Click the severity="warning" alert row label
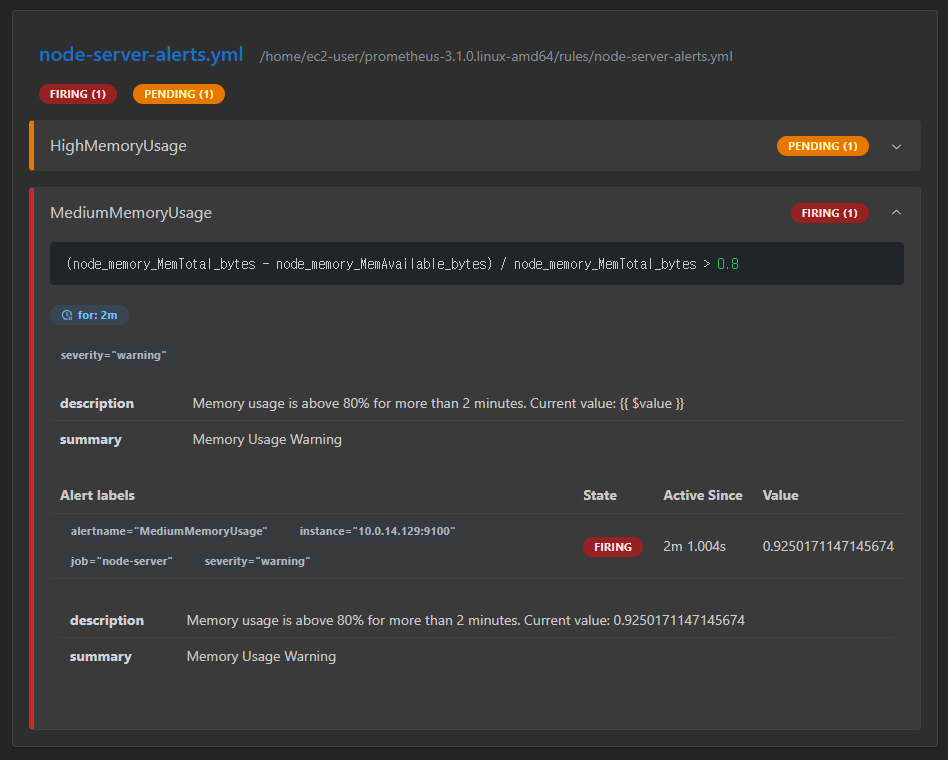948x760 pixels. click(257, 561)
